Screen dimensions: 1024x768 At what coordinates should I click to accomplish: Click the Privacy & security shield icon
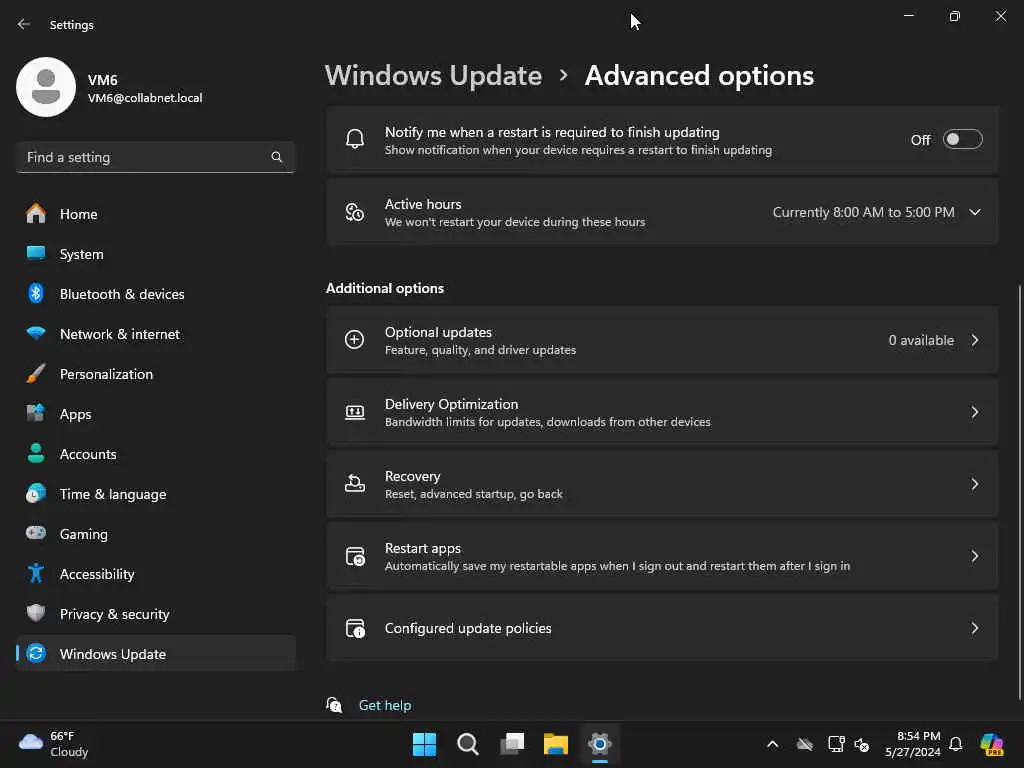coord(36,613)
